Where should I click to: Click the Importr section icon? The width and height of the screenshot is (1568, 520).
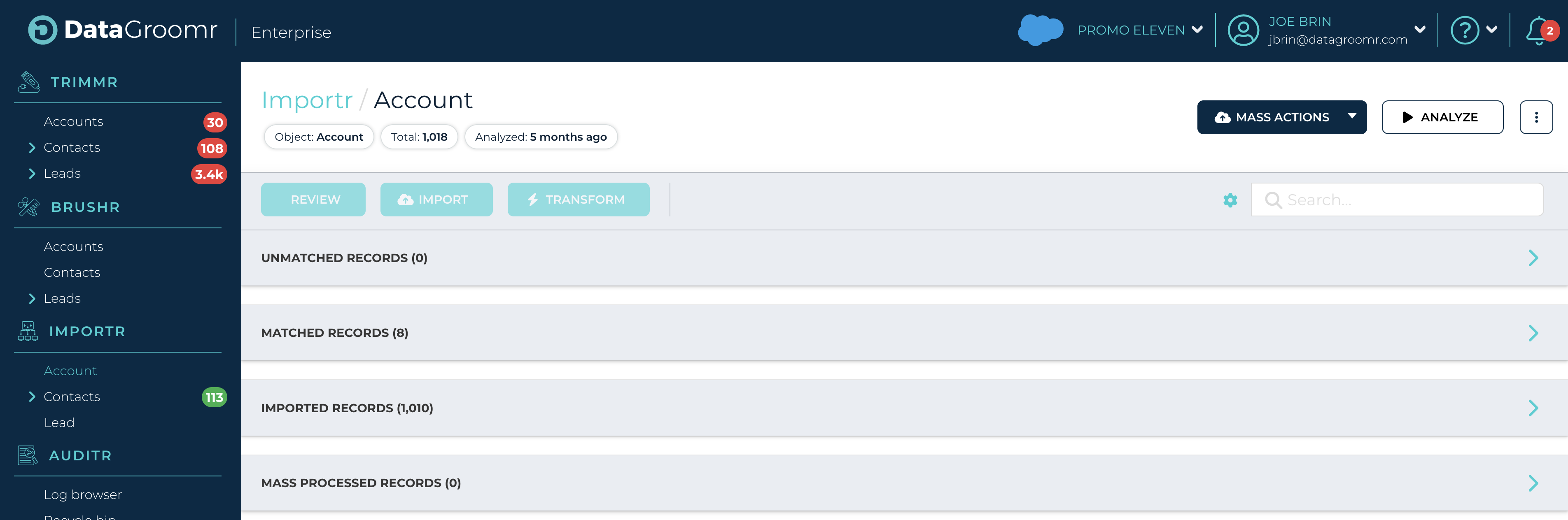pos(28,332)
